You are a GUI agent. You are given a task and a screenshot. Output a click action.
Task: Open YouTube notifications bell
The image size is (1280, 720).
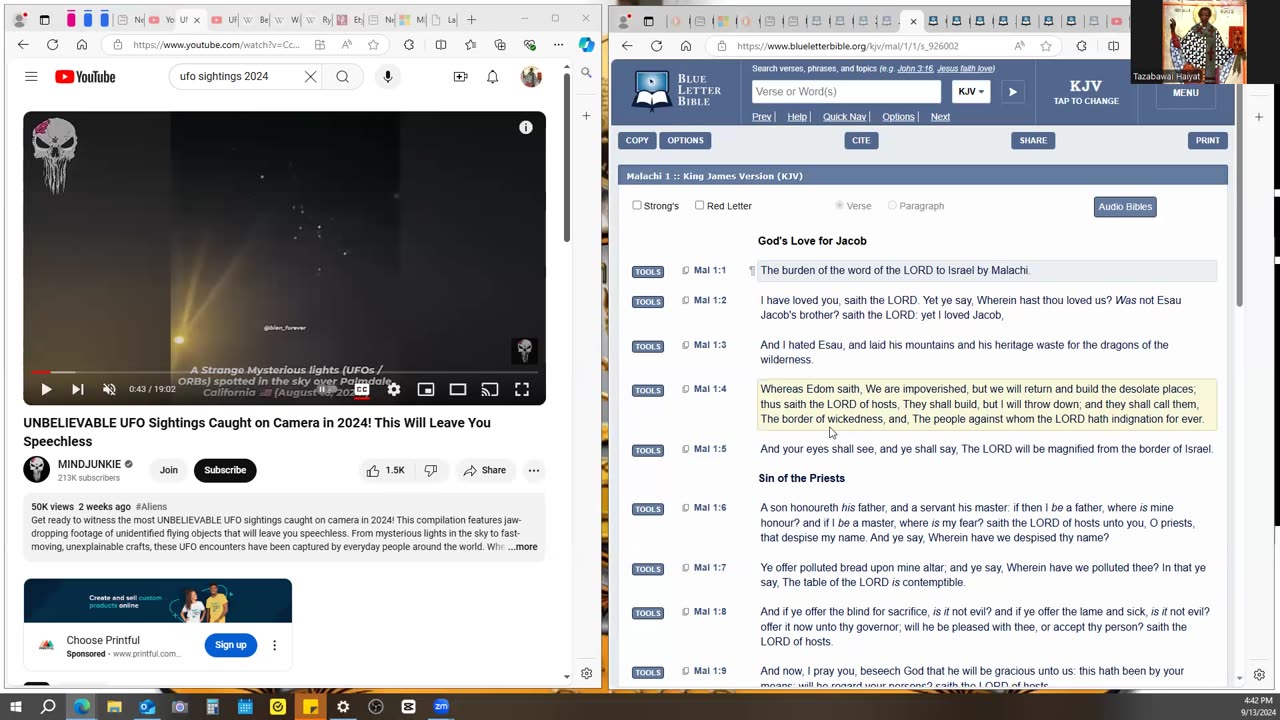(x=492, y=77)
